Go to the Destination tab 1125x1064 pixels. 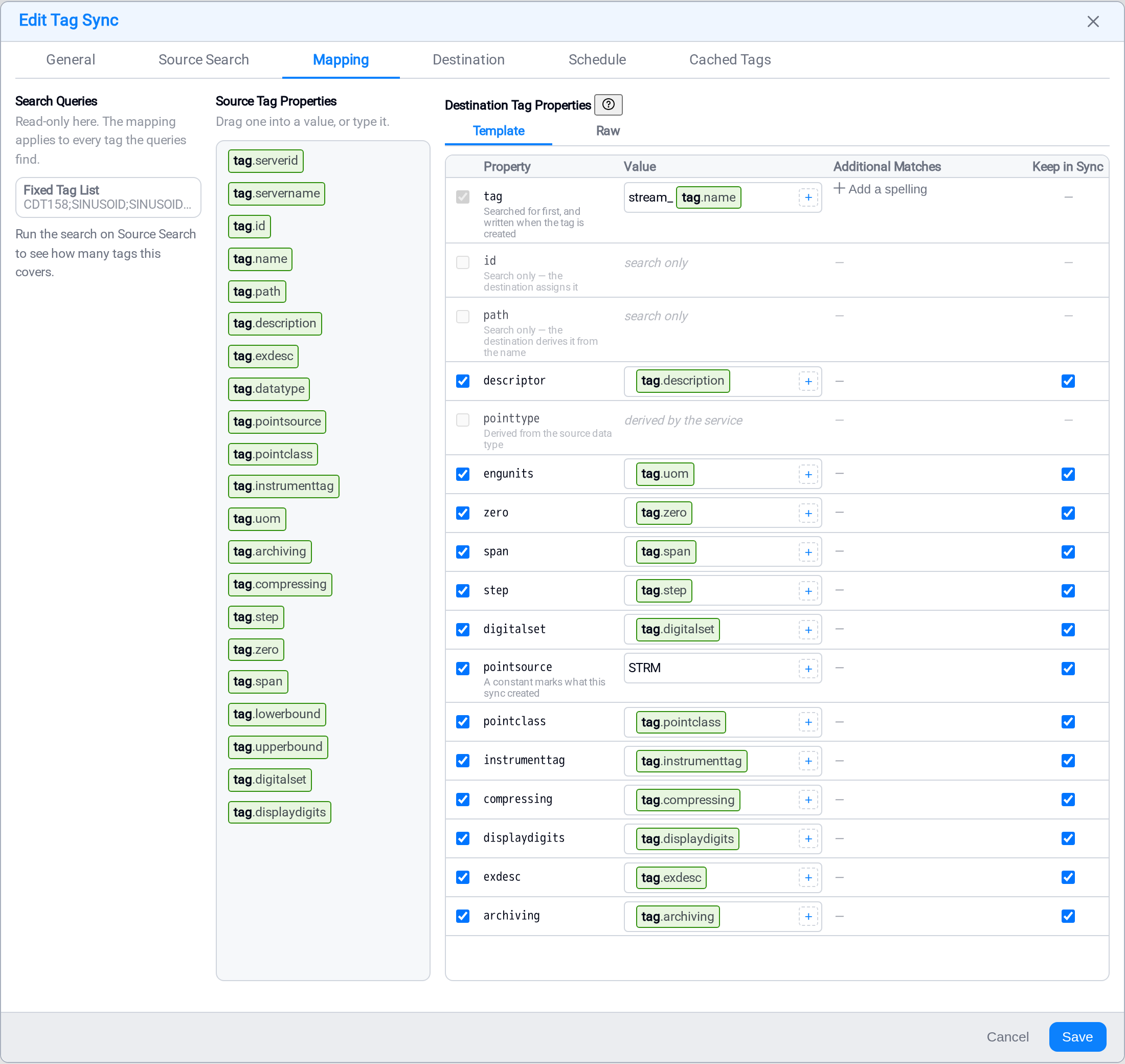468,59
